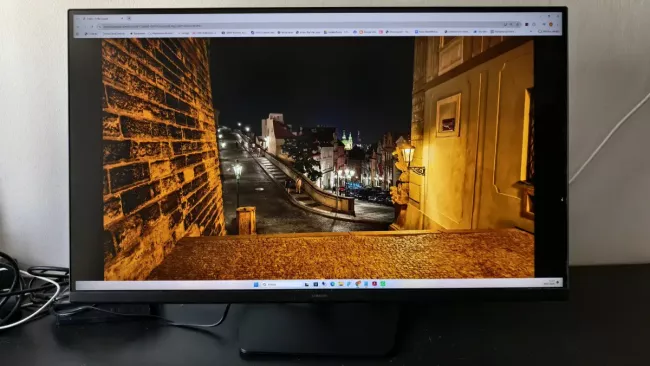Screen dimensions: 650x366
Task: Launch Microsoft Edge from the taskbar
Action: 332,284
